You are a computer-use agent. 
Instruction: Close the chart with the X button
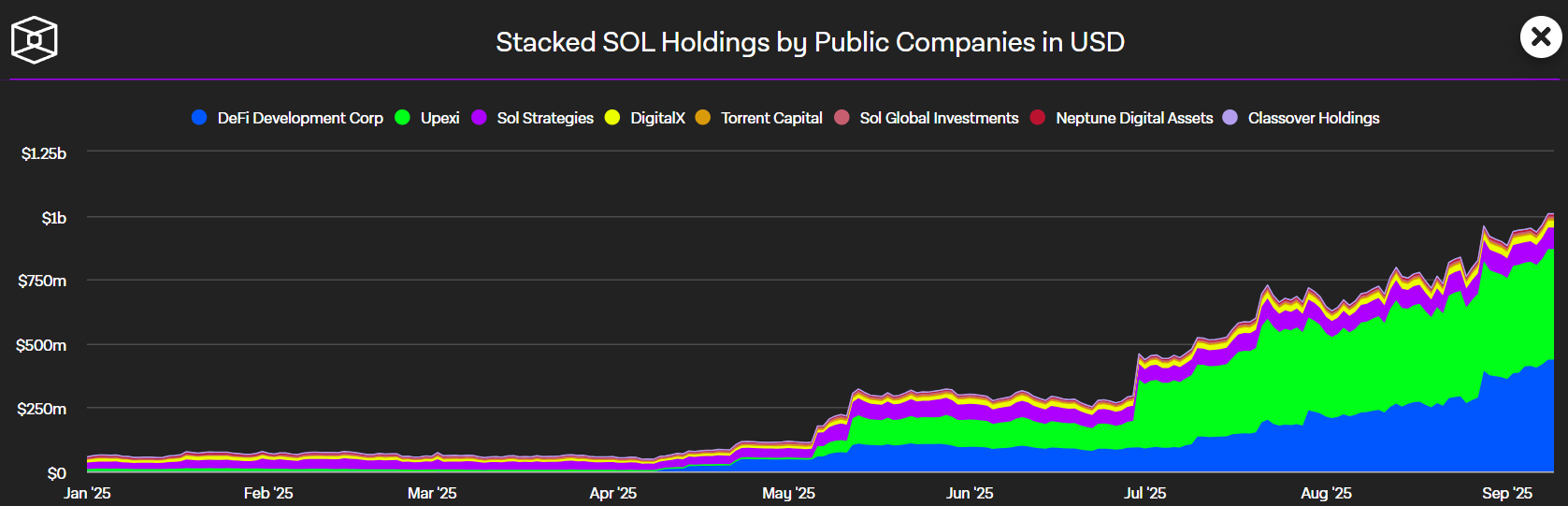coord(1540,37)
